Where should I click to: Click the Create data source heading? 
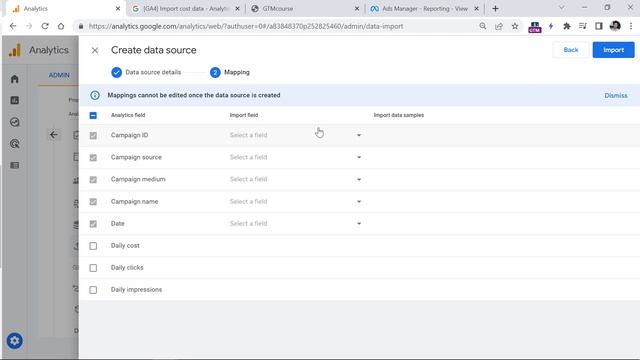(x=153, y=50)
